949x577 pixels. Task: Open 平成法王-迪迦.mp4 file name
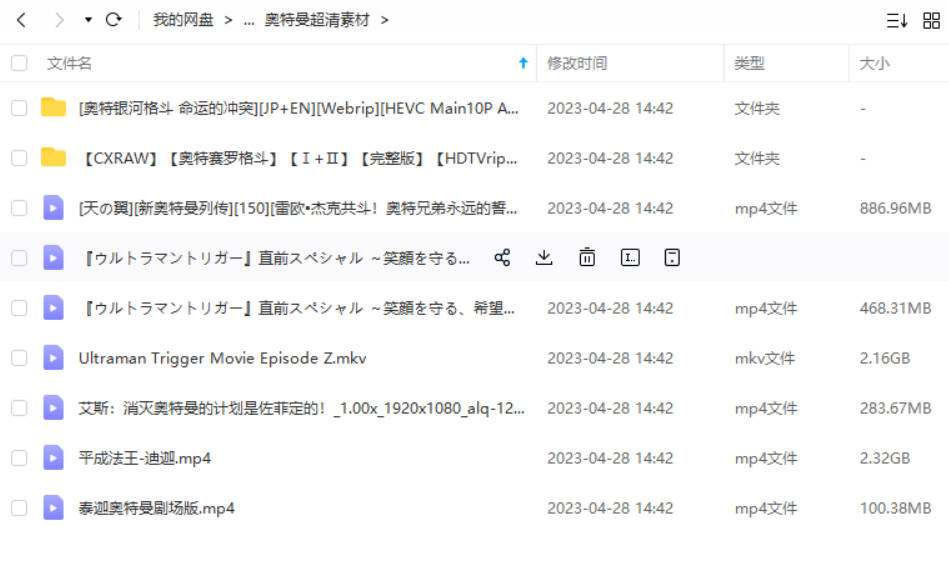pos(145,458)
